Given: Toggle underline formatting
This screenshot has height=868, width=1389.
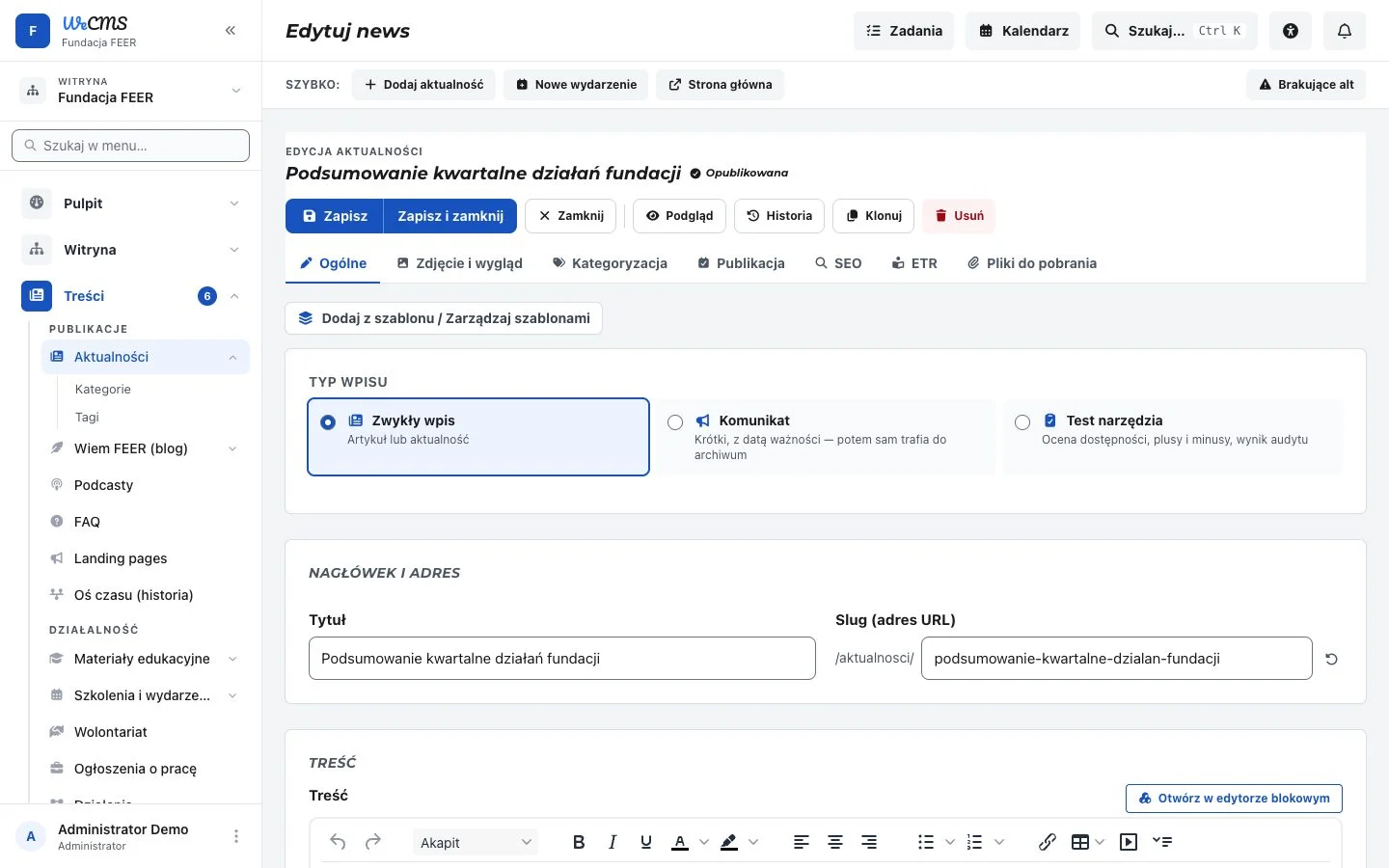Looking at the screenshot, I should click(x=646, y=842).
